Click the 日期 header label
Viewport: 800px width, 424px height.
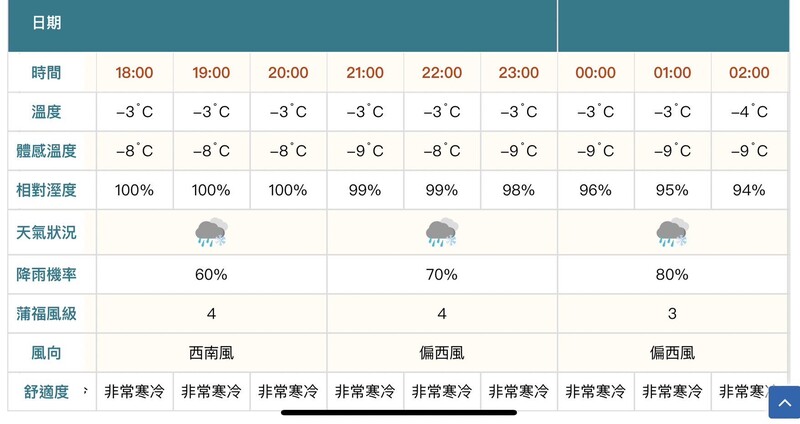point(46,23)
